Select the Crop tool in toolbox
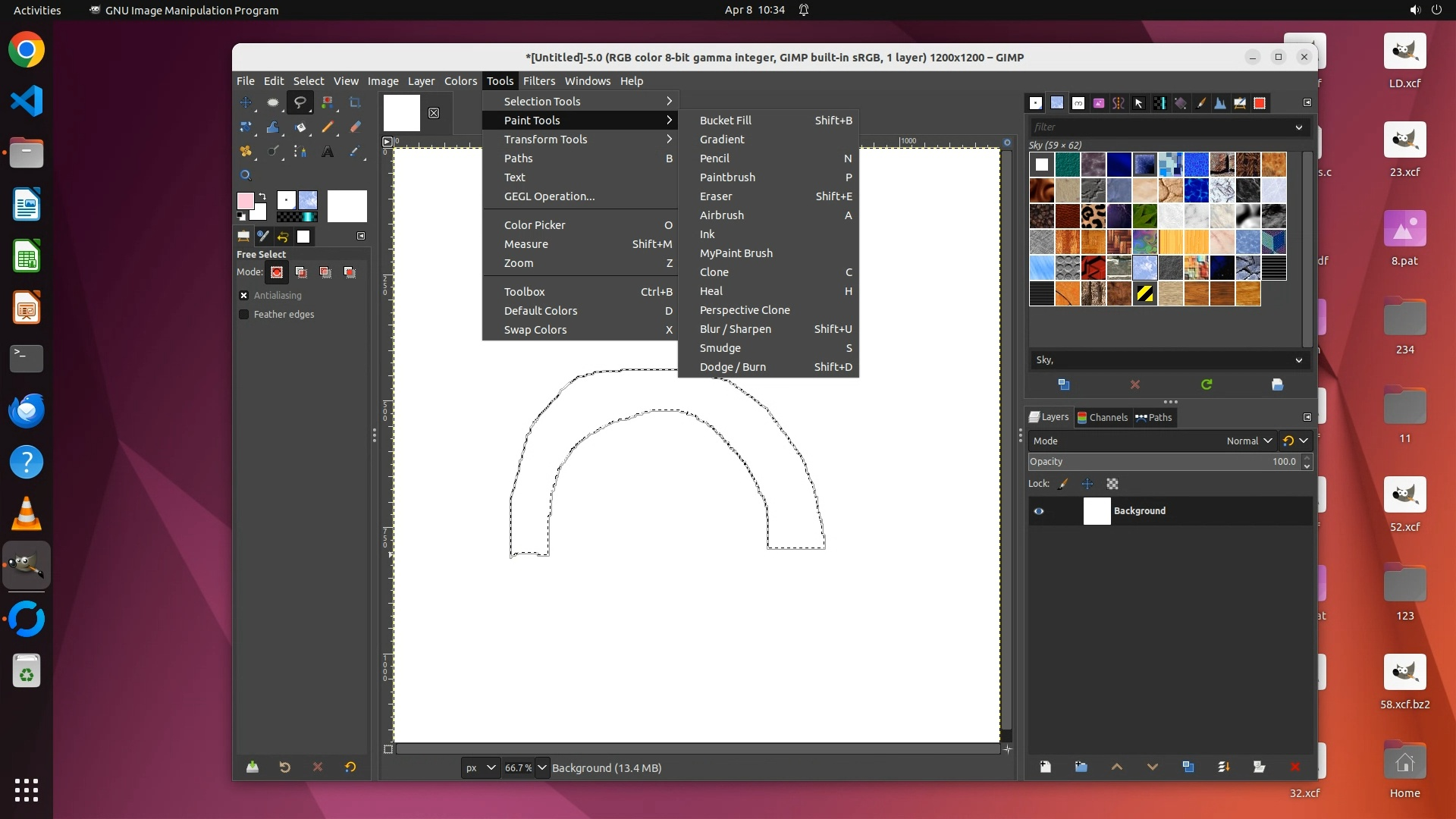The image size is (1456, 819). [355, 102]
